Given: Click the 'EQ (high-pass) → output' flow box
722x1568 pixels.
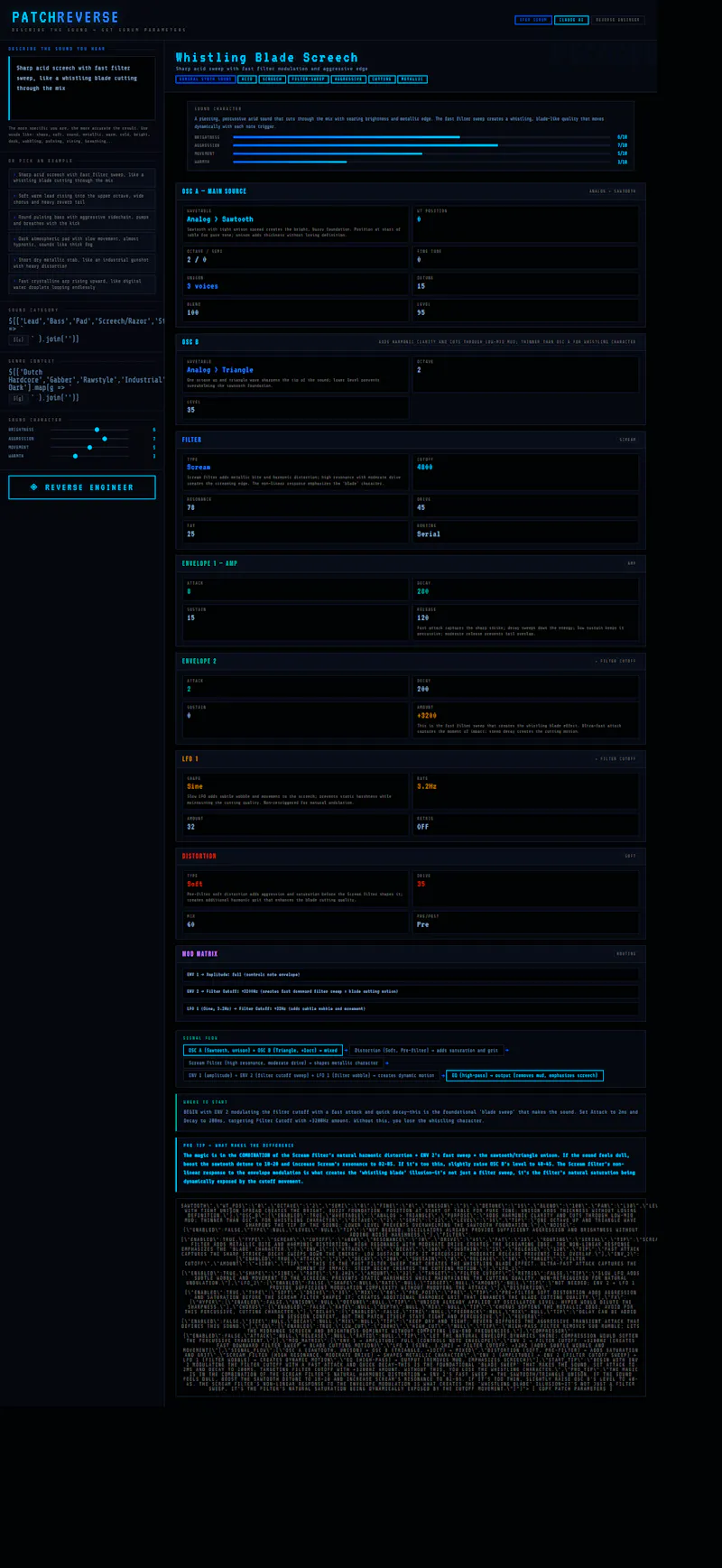Looking at the screenshot, I should pos(525,1075).
